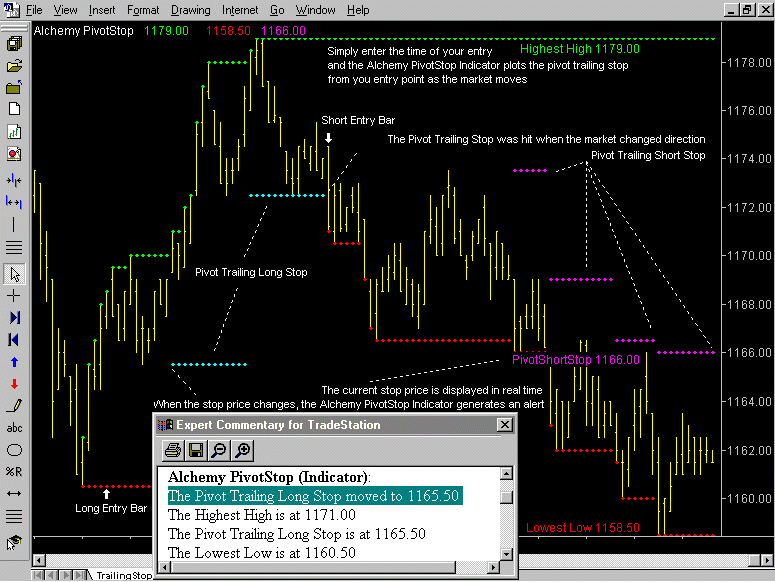The image size is (775, 582).
Task: Click commentary horizontal scroll left arrow
Action: point(166,567)
